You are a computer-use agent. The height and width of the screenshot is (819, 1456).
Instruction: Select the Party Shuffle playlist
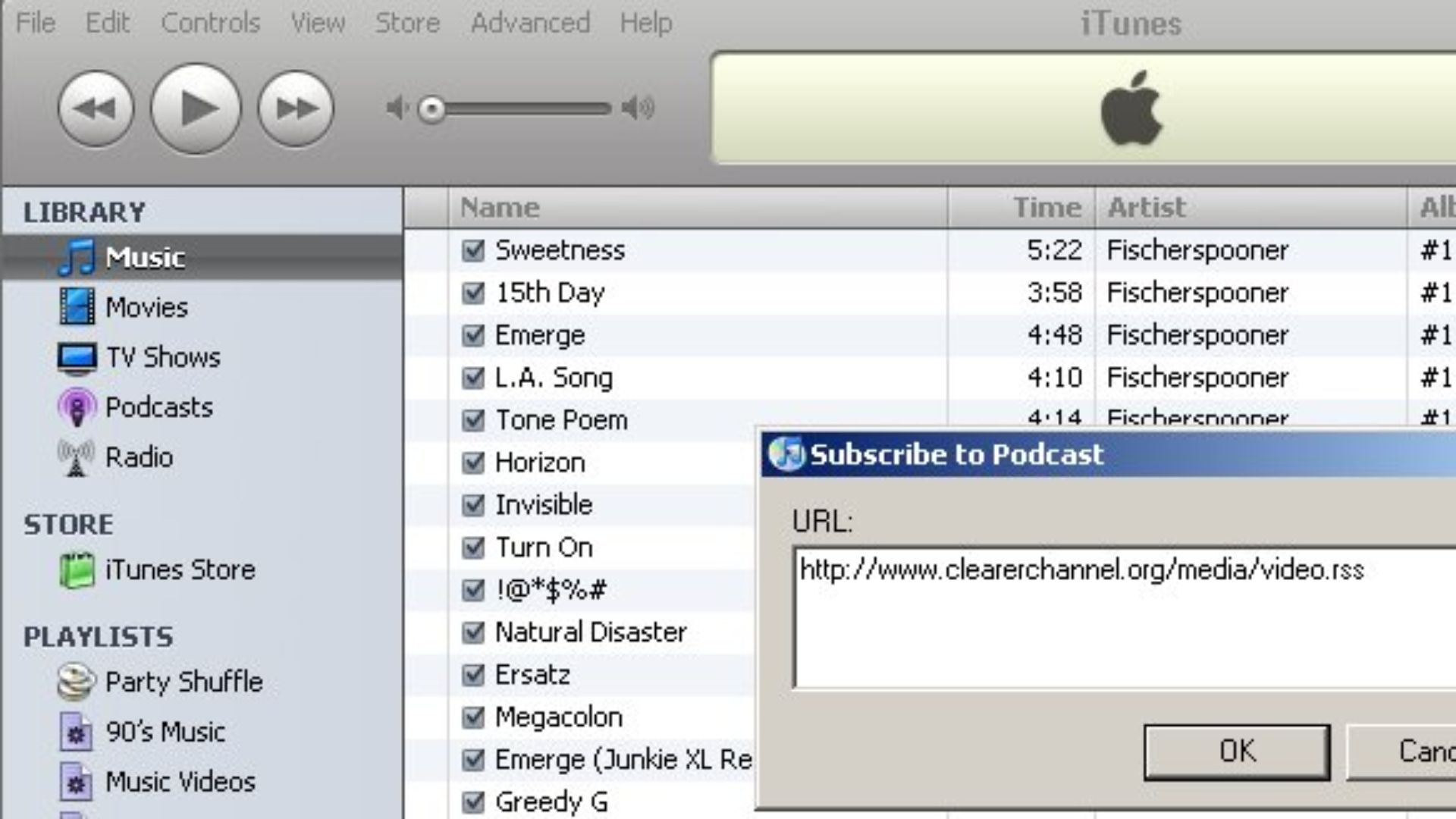[184, 682]
